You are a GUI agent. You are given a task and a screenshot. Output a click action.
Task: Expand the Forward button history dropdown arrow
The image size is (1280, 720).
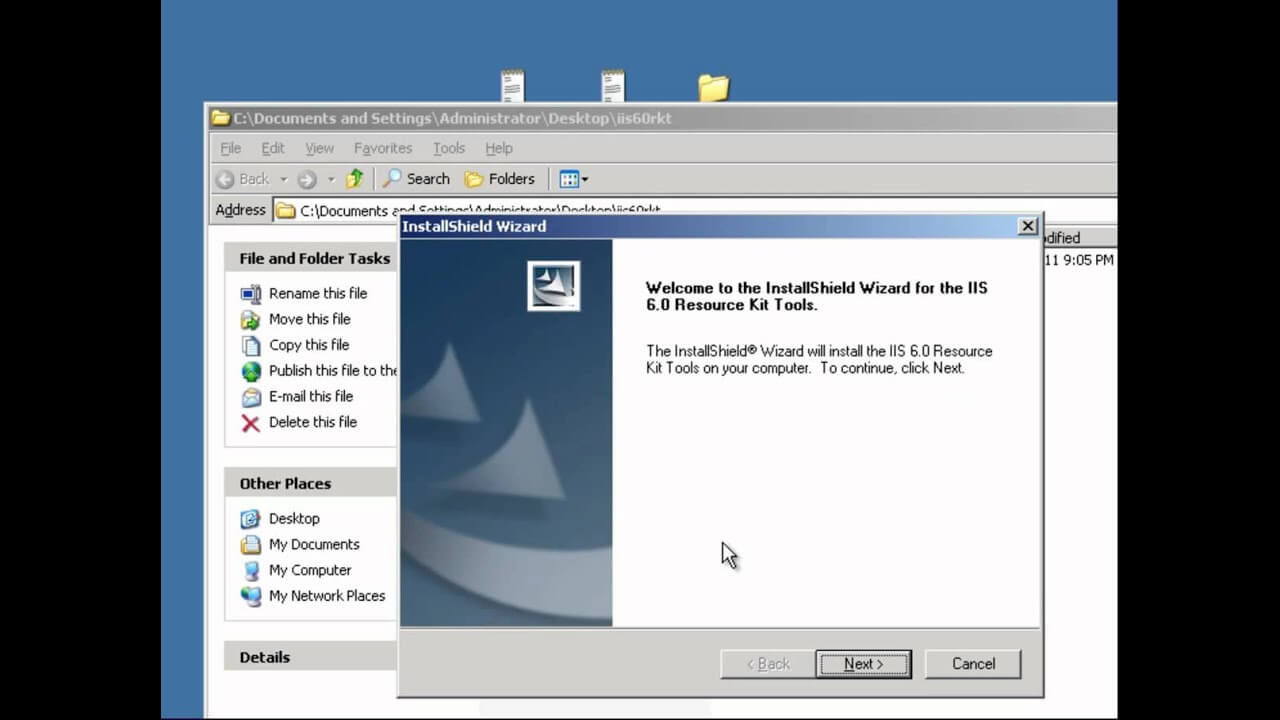[331, 180]
